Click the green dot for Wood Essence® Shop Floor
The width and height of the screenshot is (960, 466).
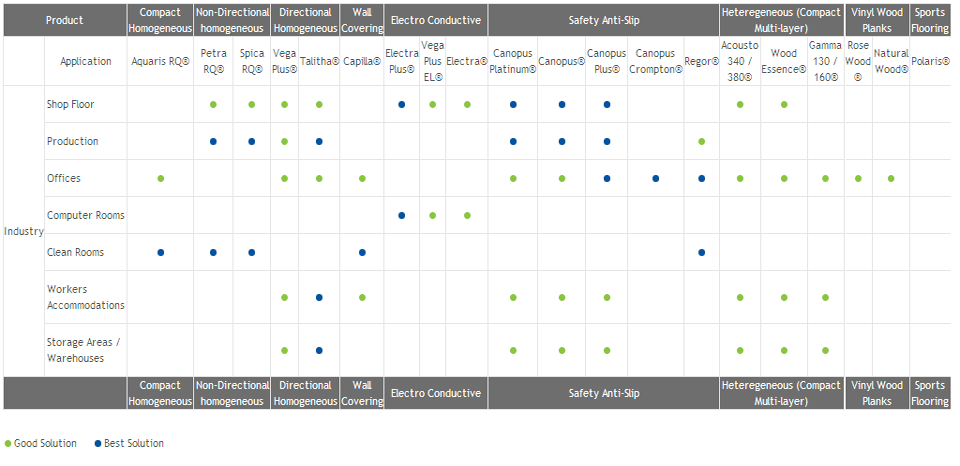[x=784, y=105]
